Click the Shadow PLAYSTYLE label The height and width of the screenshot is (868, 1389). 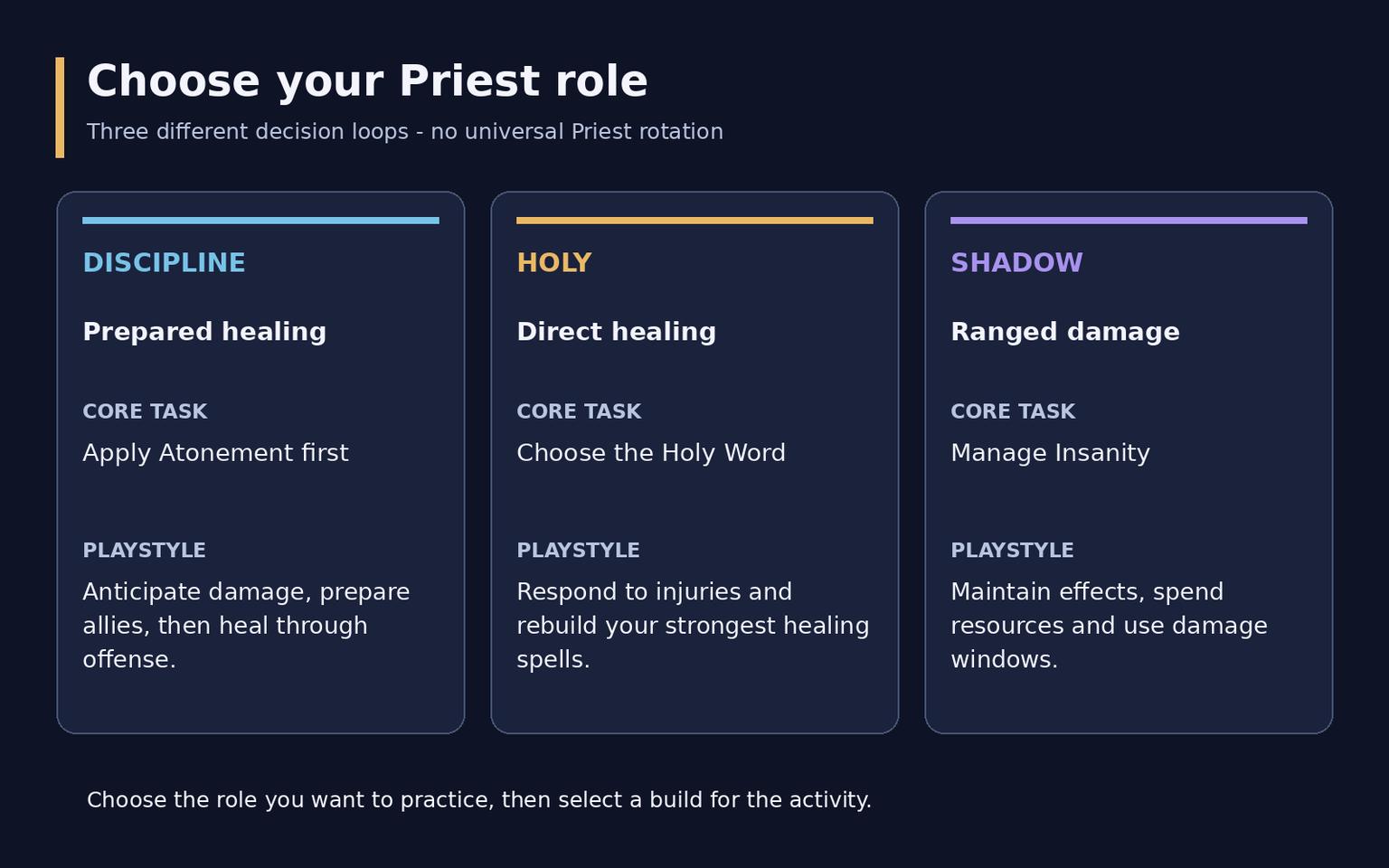(x=1012, y=551)
